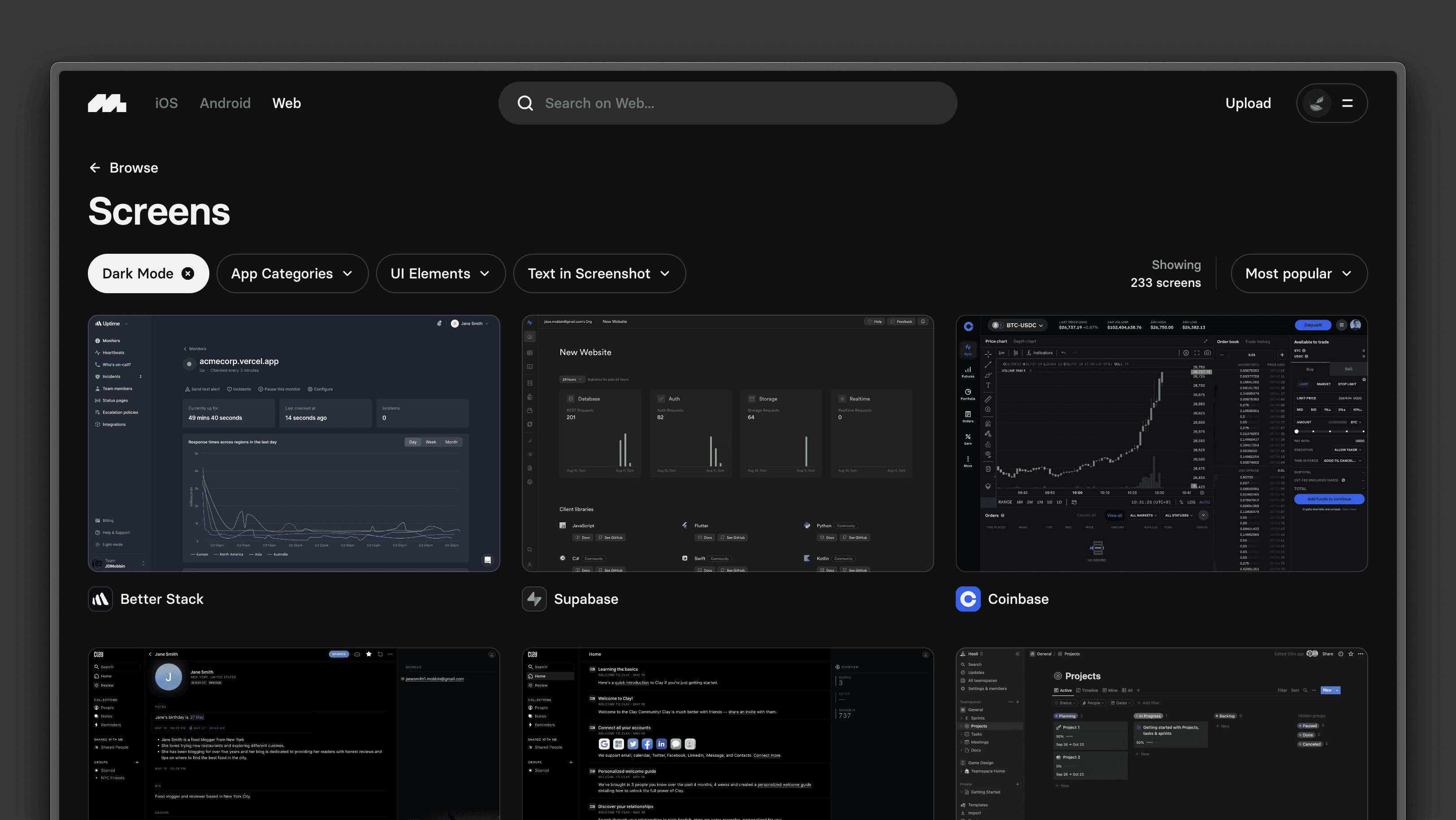1456x820 pixels.
Task: Remove the Dark Mode filter
Action: [x=188, y=273]
